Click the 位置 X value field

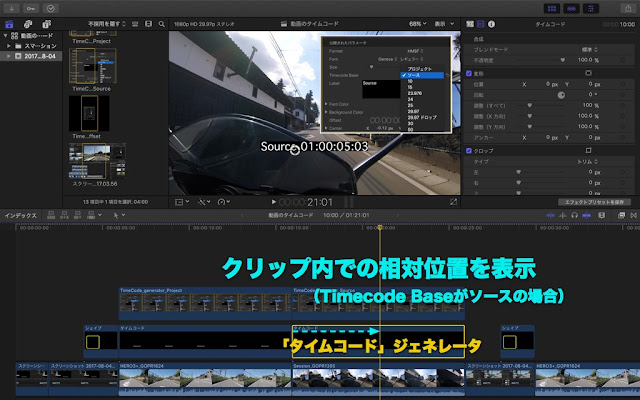coord(549,84)
